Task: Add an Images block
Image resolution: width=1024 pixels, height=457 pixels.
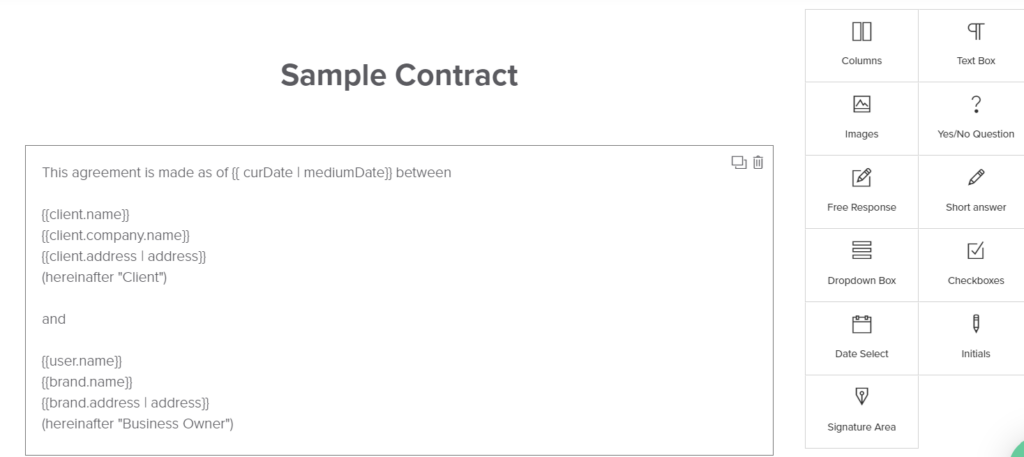Action: click(x=861, y=118)
